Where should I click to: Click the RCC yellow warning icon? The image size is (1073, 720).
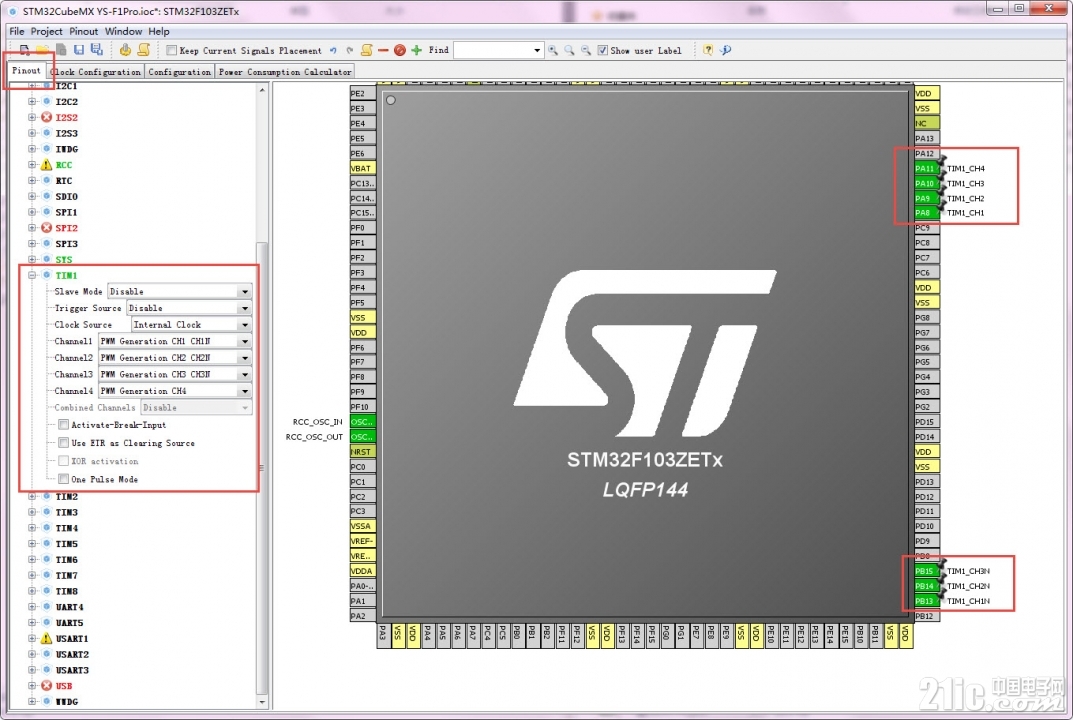point(47,164)
